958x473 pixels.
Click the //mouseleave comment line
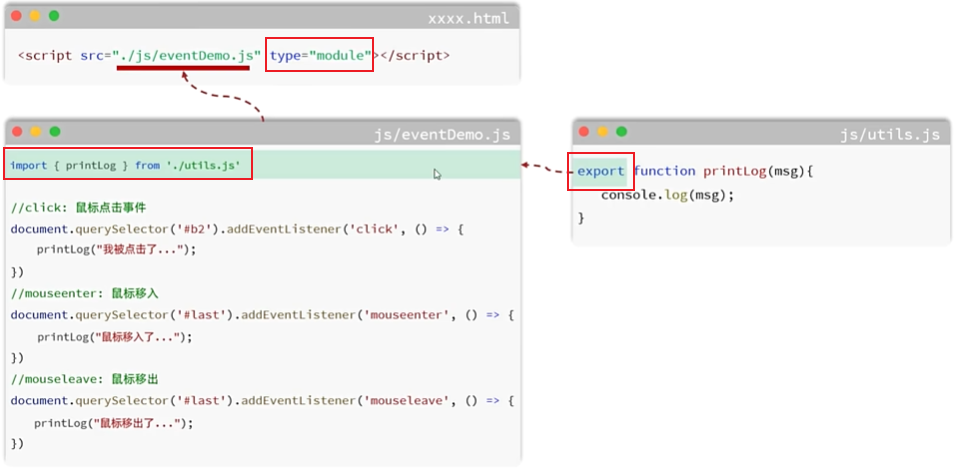point(85,380)
